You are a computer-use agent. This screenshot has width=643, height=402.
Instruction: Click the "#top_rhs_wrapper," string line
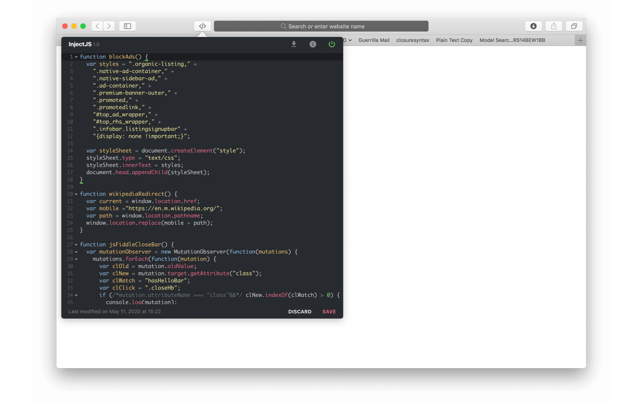[124, 122]
